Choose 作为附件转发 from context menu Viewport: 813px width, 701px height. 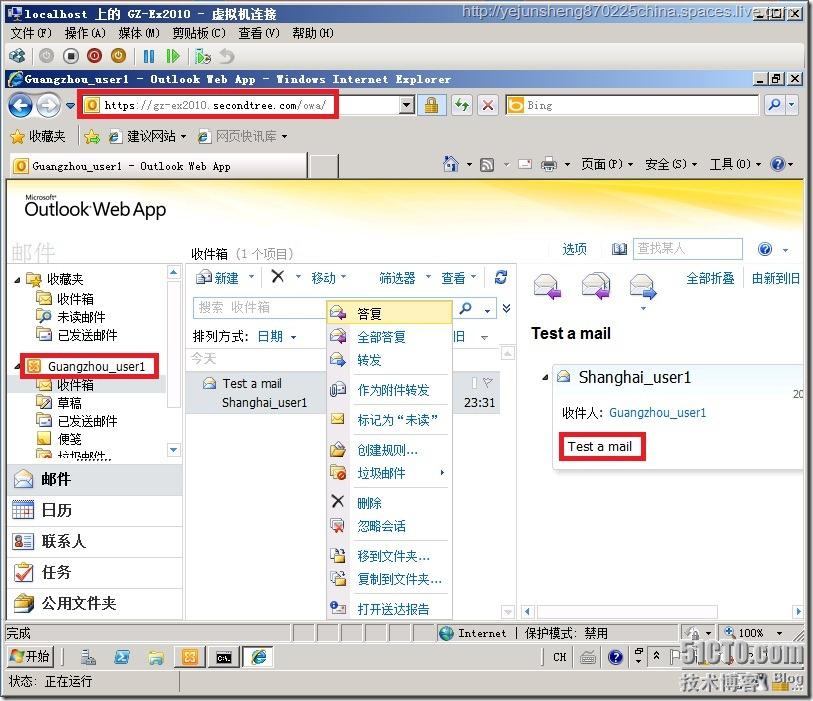pos(389,390)
